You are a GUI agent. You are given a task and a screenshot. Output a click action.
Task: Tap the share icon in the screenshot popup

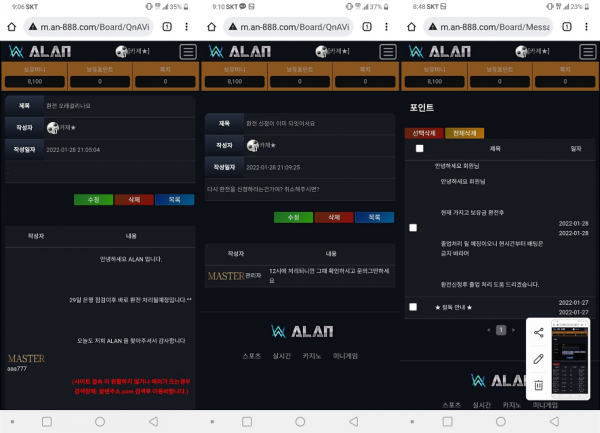[x=538, y=333]
